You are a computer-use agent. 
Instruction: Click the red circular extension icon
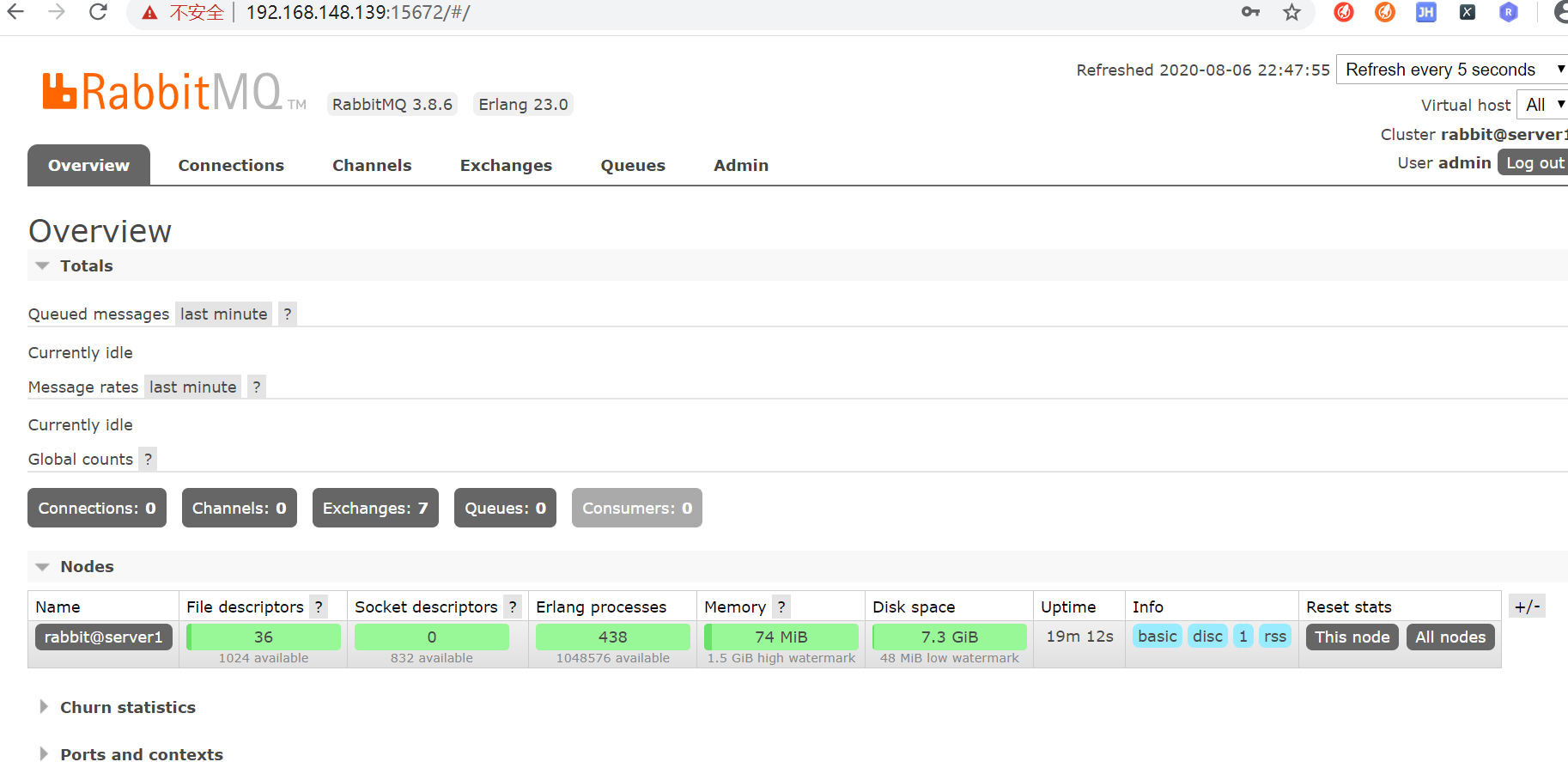click(1344, 12)
